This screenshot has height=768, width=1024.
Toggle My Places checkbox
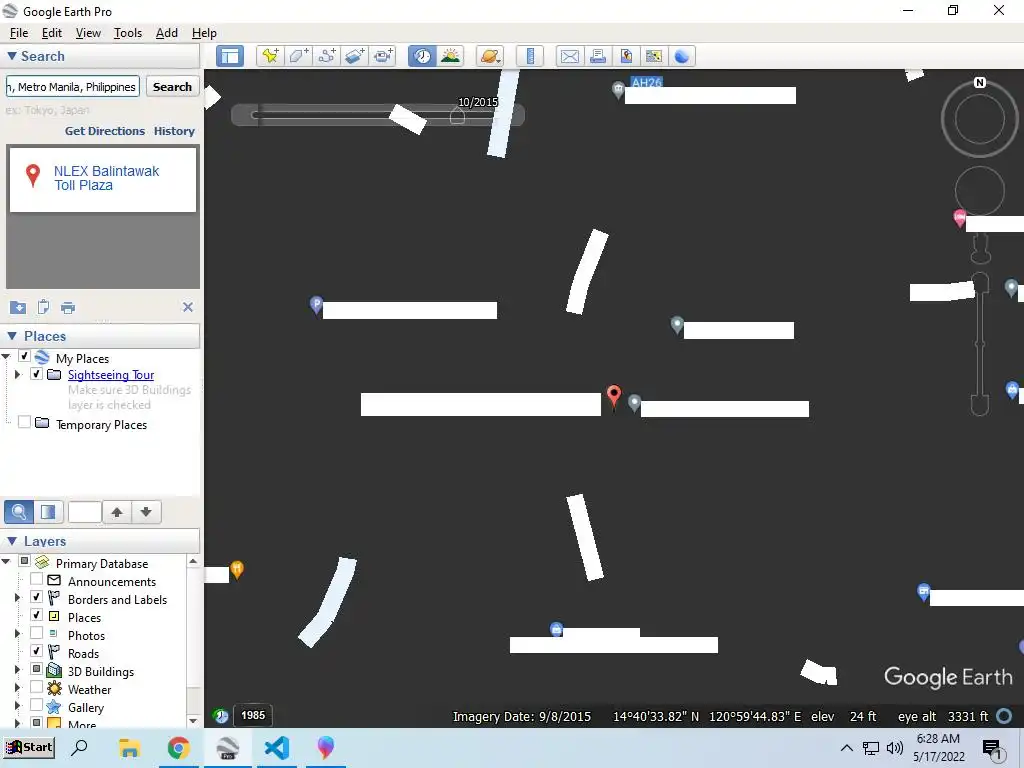(x=24, y=357)
